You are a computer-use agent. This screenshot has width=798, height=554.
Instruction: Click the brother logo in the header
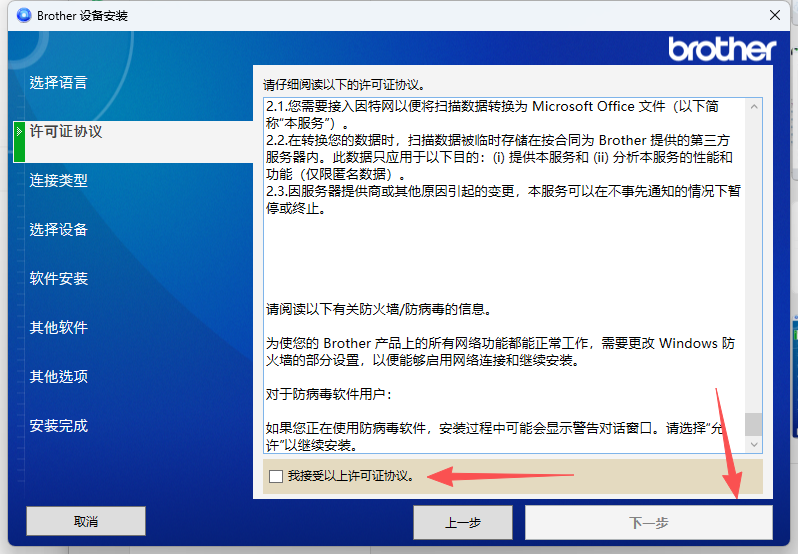[x=721, y=49]
